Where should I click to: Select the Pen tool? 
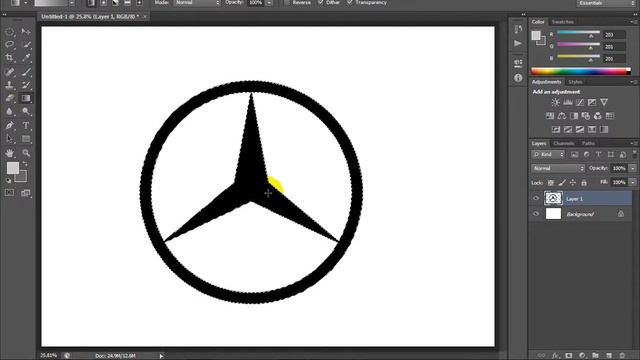point(9,126)
